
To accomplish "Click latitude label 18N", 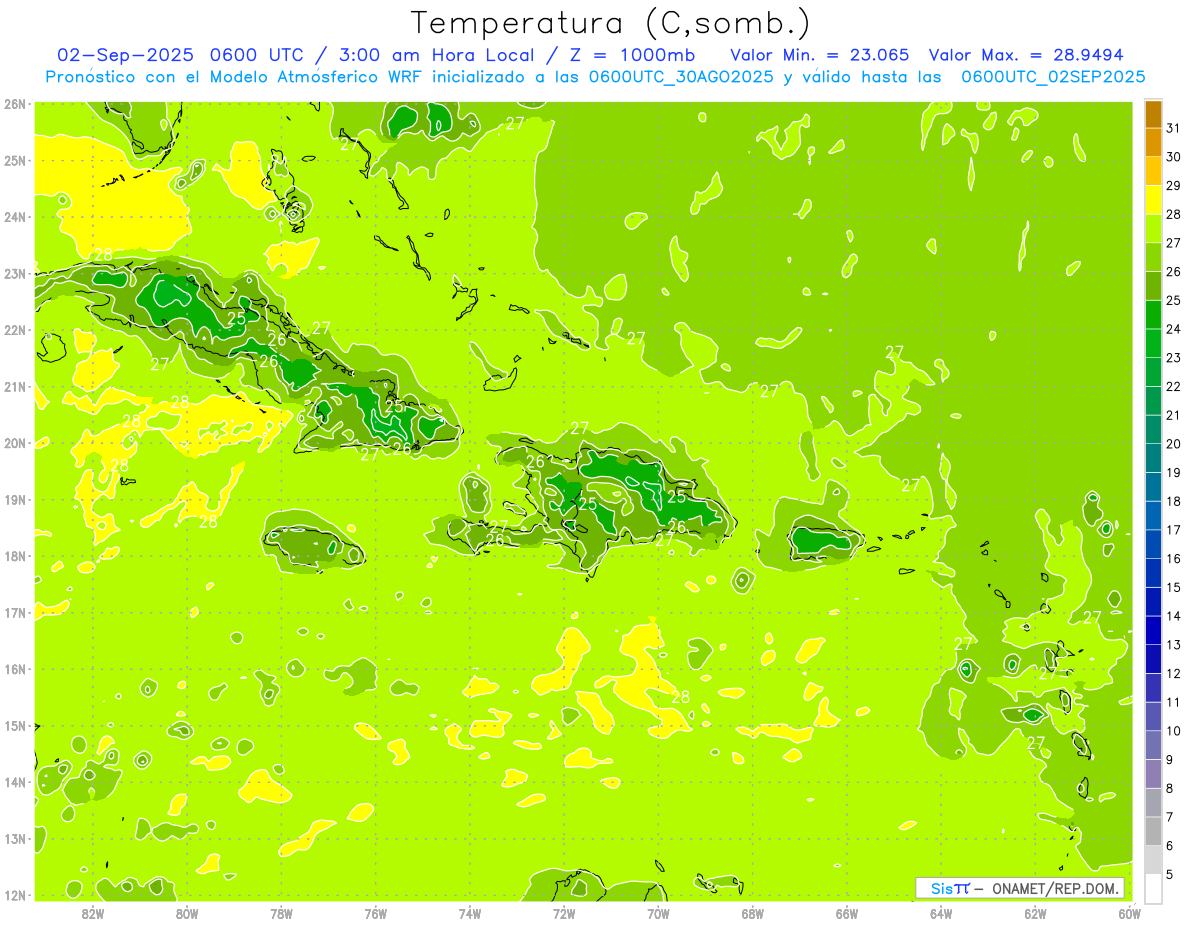I will (15, 556).
